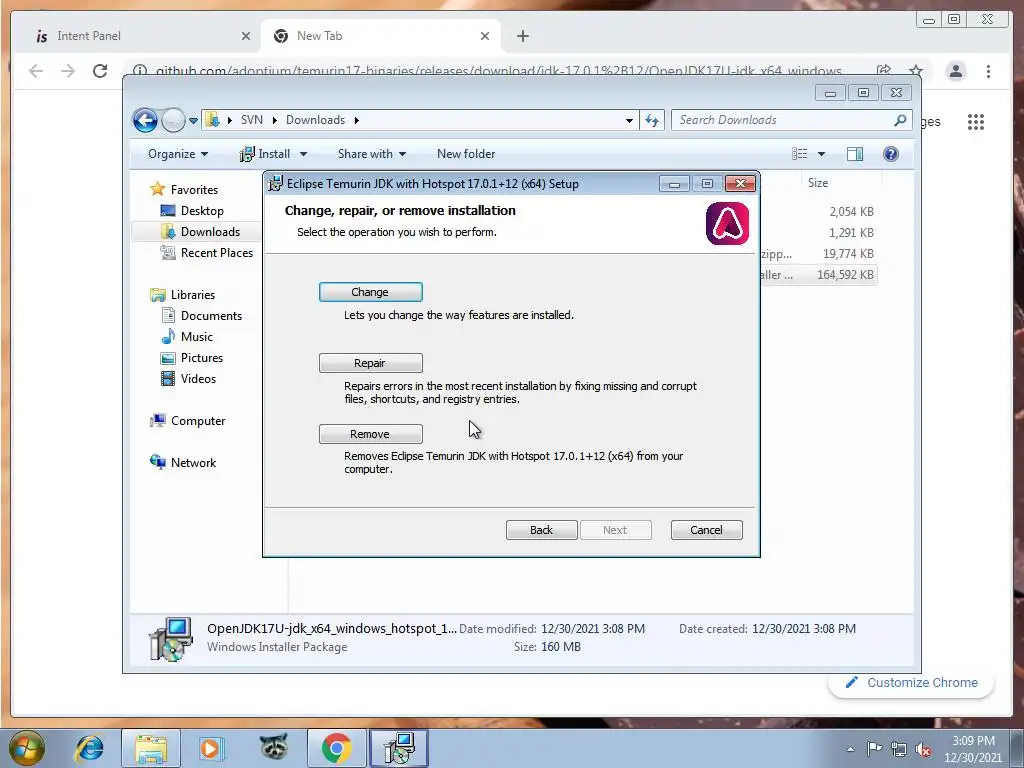The width and height of the screenshot is (1024, 768).
Task: Click the Customize Chrome button
Action: click(x=912, y=682)
